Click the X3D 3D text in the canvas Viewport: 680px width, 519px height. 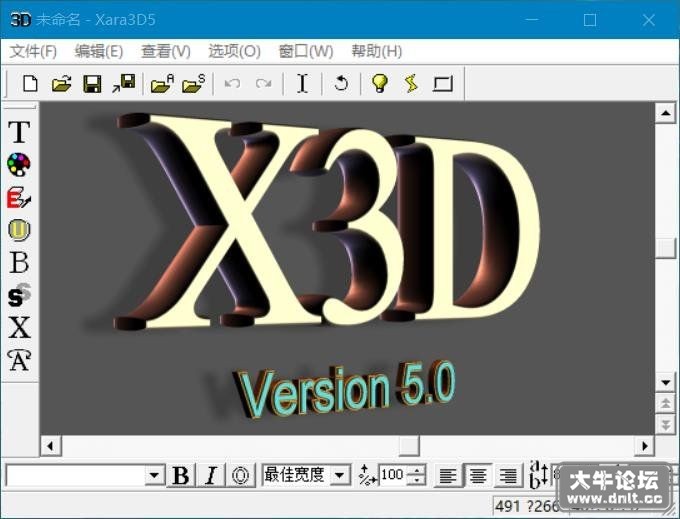point(327,221)
